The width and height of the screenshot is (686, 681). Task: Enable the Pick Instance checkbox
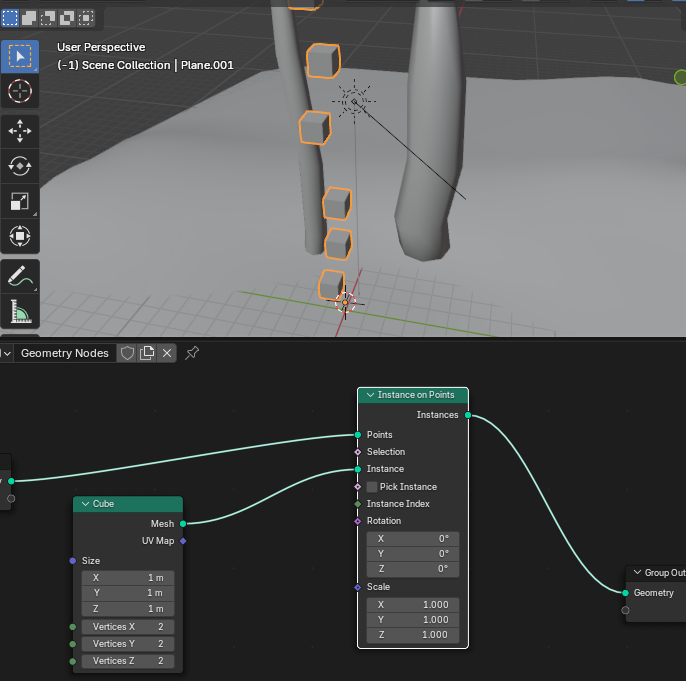pyautogui.click(x=372, y=487)
